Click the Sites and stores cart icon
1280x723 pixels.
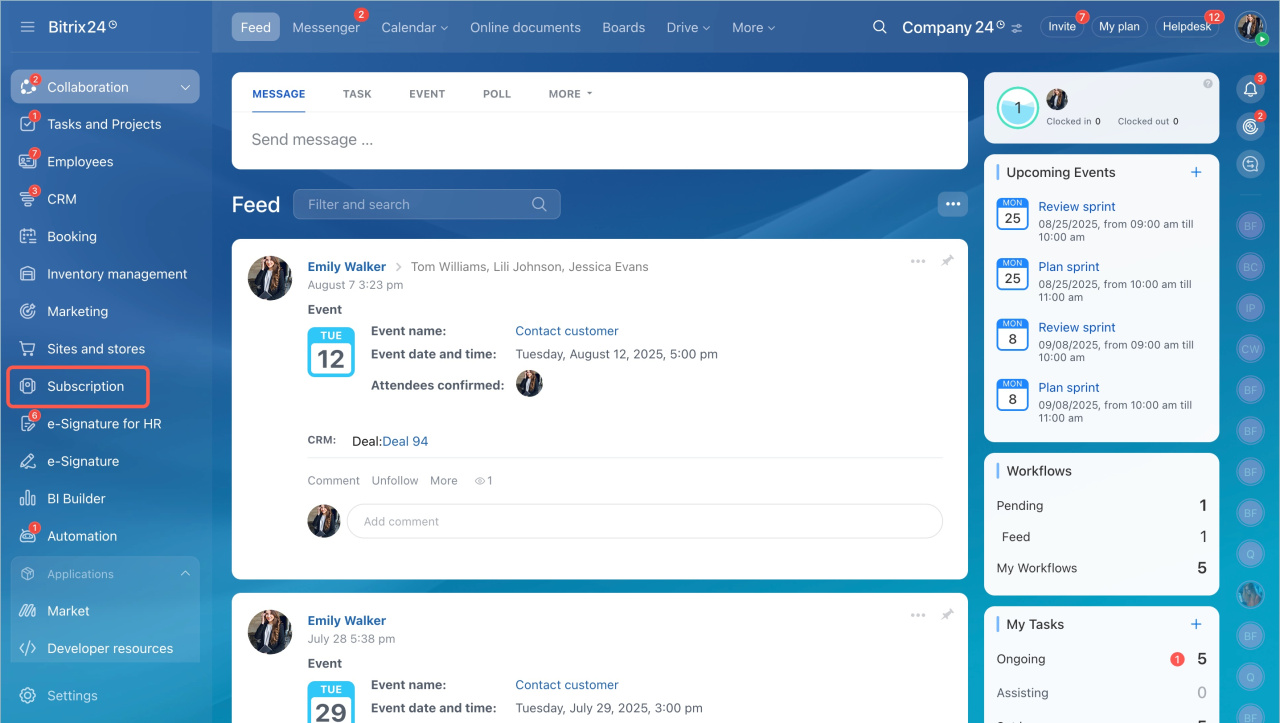[28, 349]
